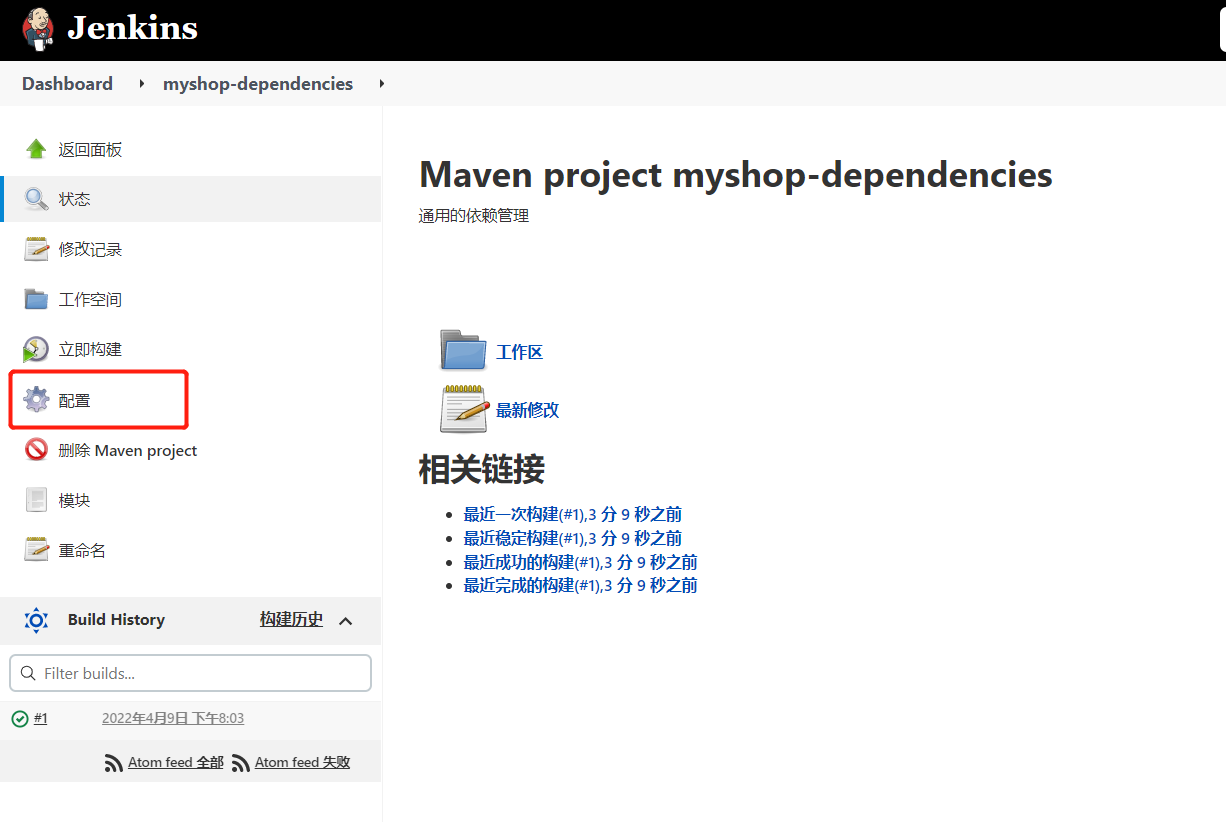Screen dimensions: 1226x822
Task: Click the 构建历史 trend link
Action: point(291,620)
